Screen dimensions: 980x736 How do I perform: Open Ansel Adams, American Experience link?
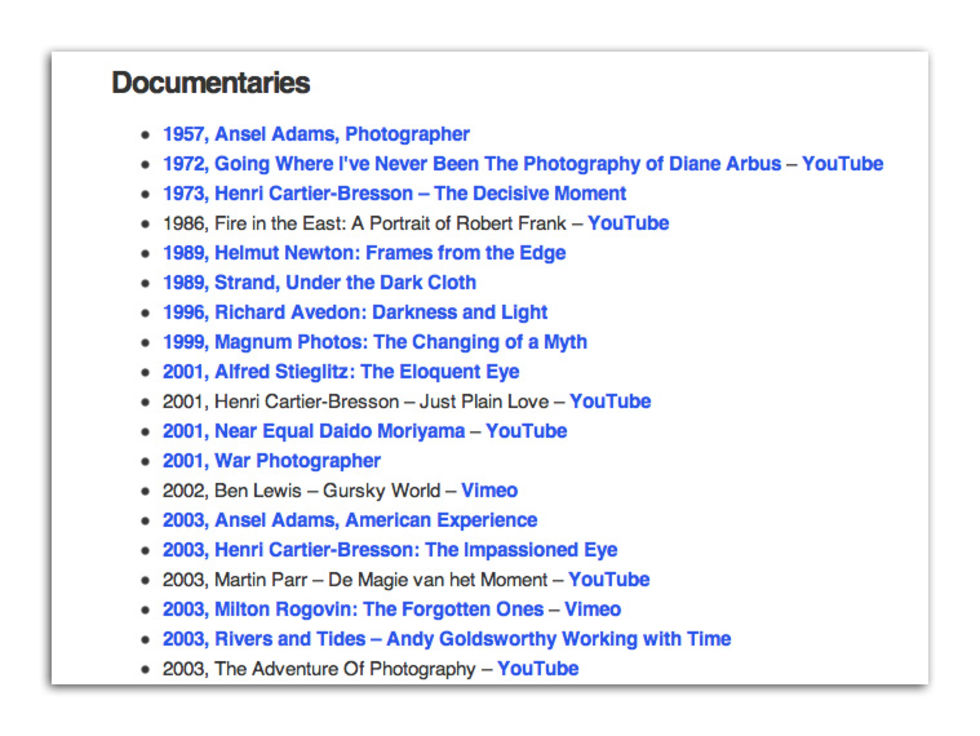pyautogui.click(x=349, y=520)
